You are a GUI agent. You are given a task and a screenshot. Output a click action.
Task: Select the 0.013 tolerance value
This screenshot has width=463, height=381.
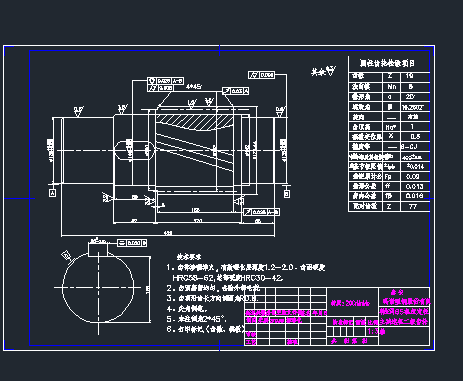[414, 186]
